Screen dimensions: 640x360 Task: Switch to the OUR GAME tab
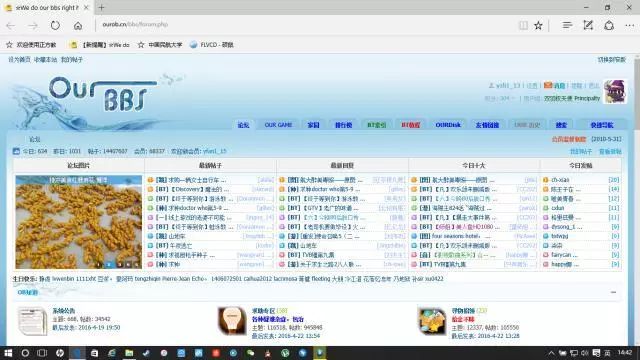coord(278,125)
